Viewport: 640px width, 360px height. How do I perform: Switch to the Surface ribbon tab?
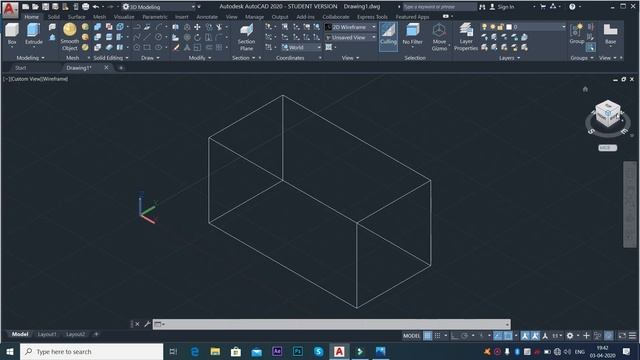click(76, 17)
